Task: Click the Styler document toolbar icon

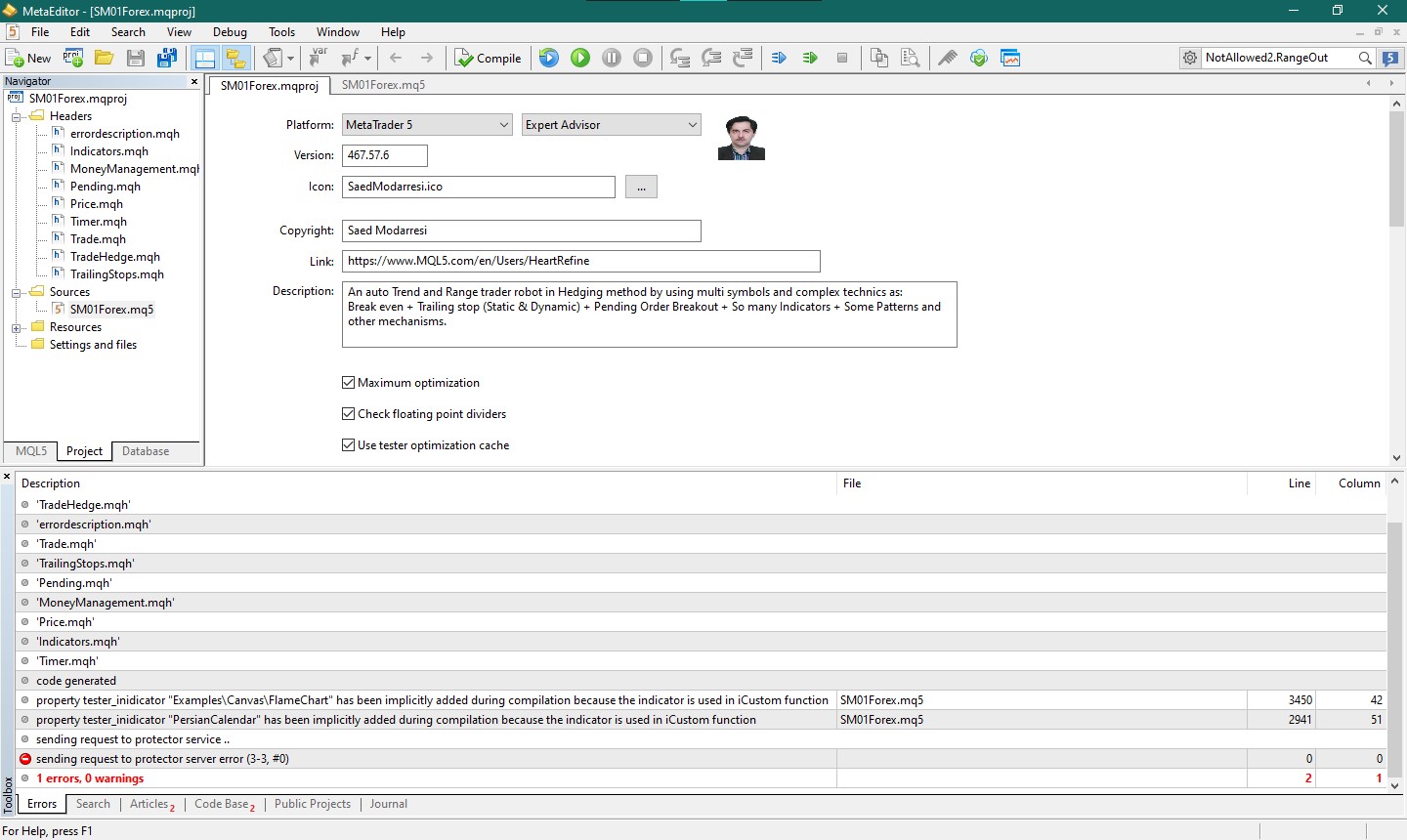Action: point(273,58)
